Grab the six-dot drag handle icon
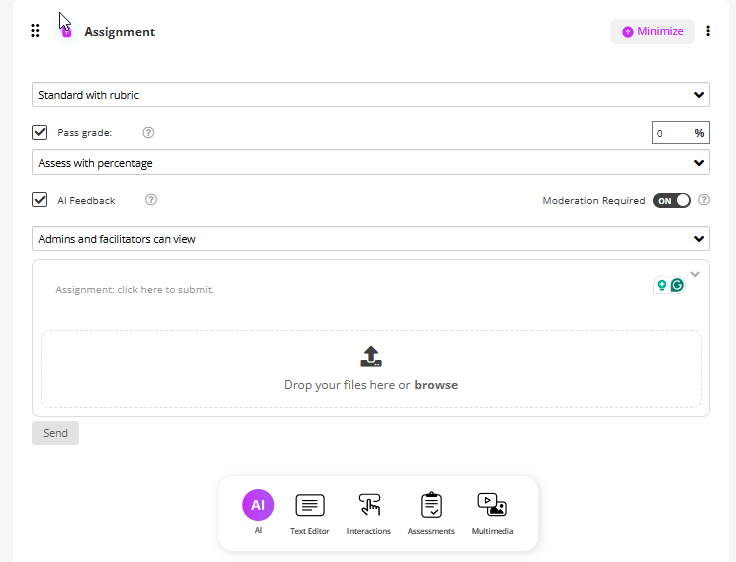Screen dimensions: 736x562 pyautogui.click(x=35, y=31)
